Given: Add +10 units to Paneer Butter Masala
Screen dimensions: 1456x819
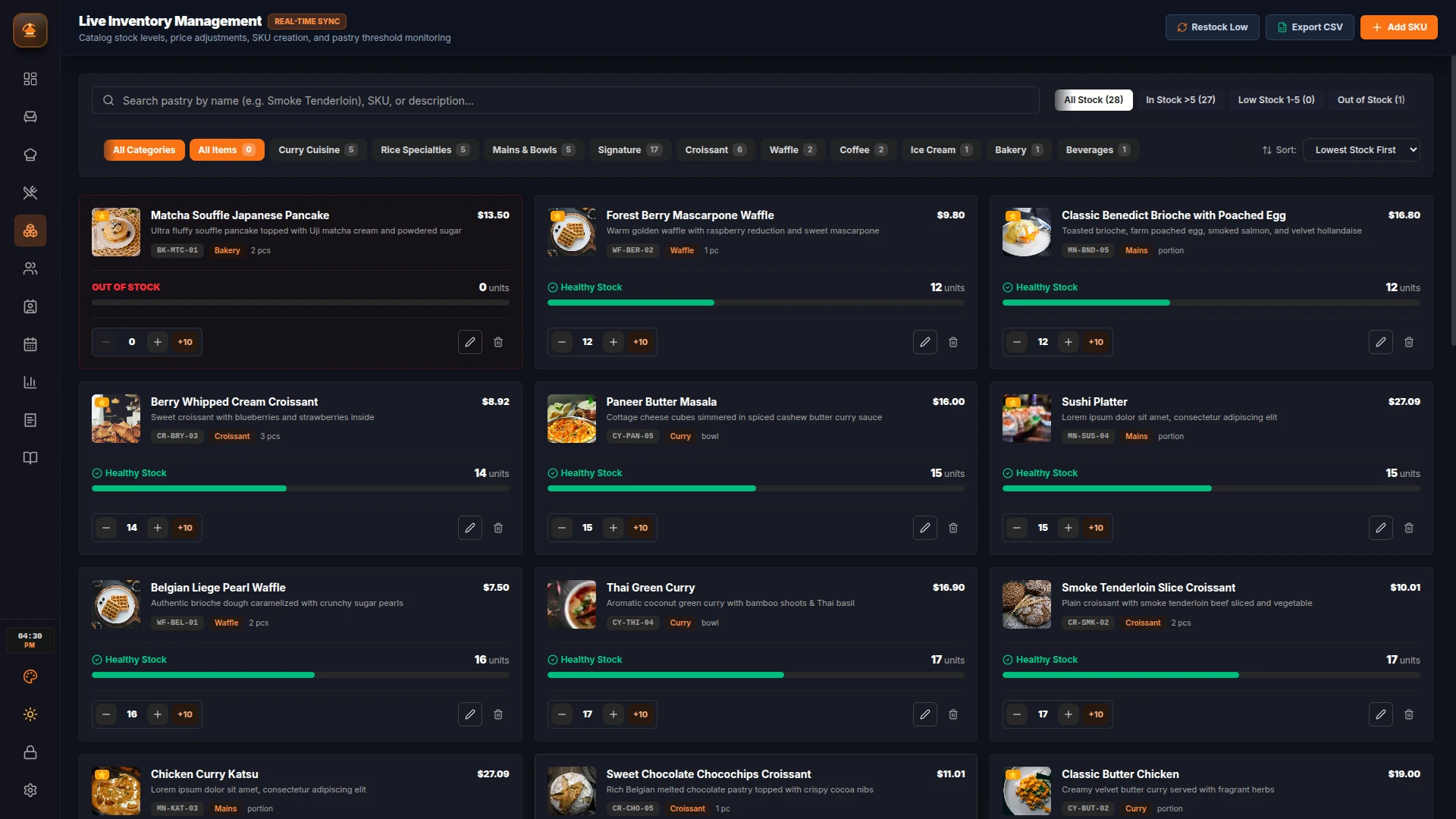Looking at the screenshot, I should point(641,528).
